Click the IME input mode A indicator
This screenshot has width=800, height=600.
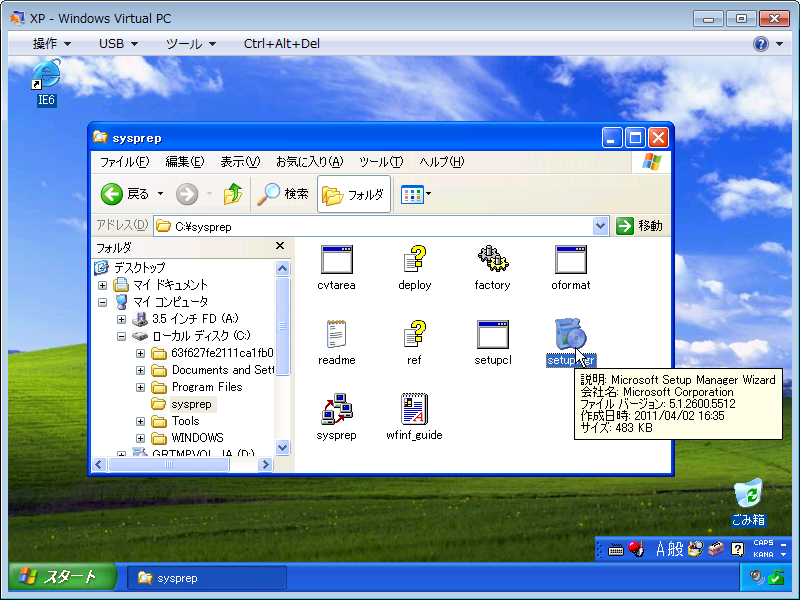661,549
